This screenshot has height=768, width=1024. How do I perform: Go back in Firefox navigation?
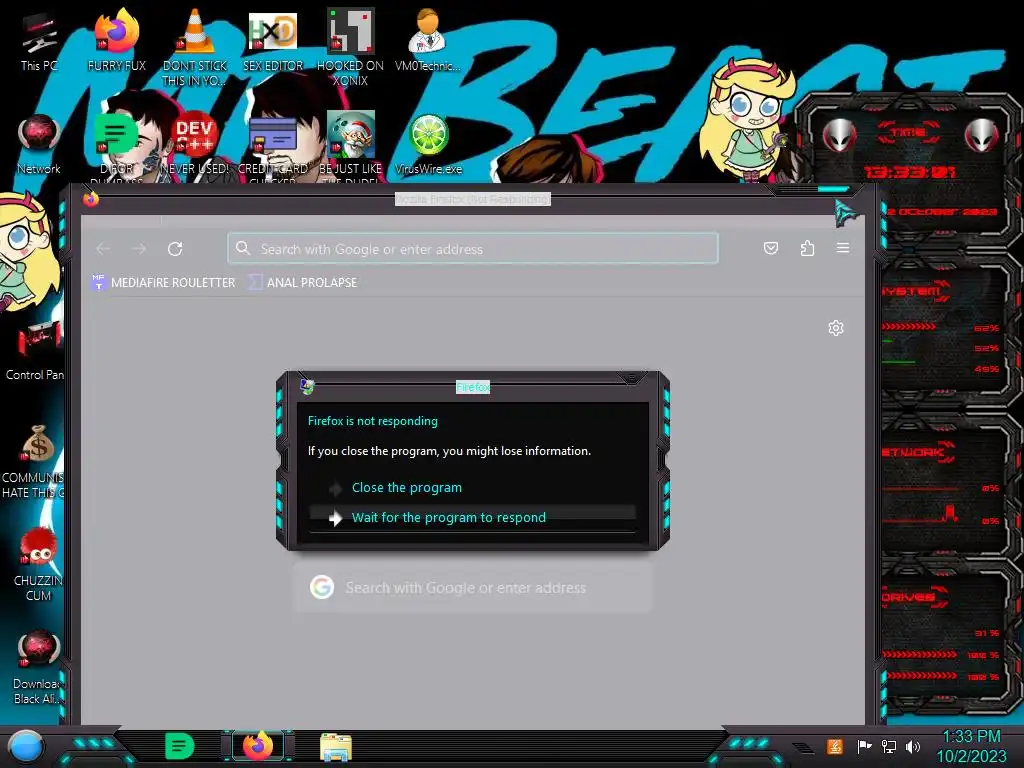point(103,249)
